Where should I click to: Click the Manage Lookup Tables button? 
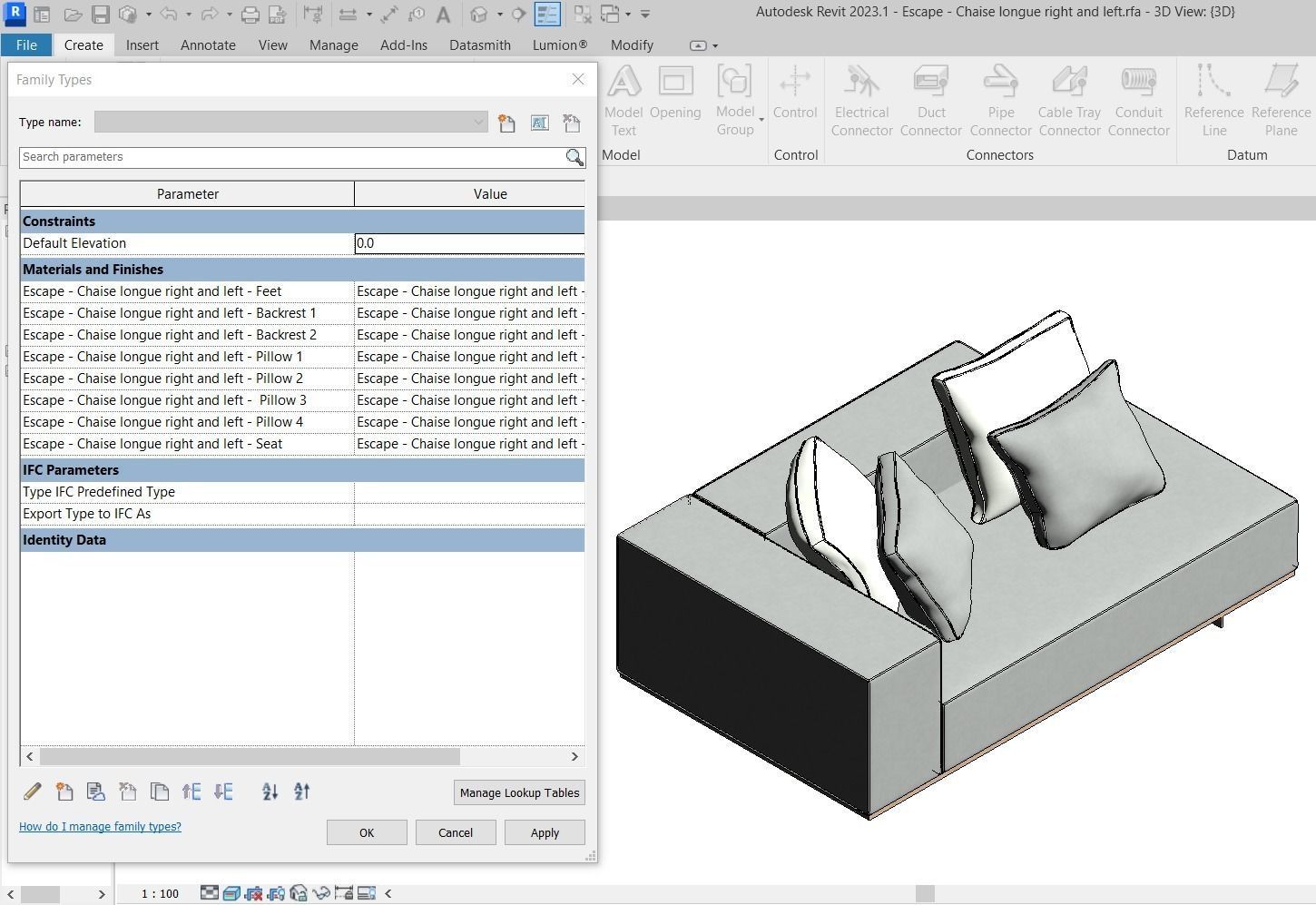click(x=519, y=792)
